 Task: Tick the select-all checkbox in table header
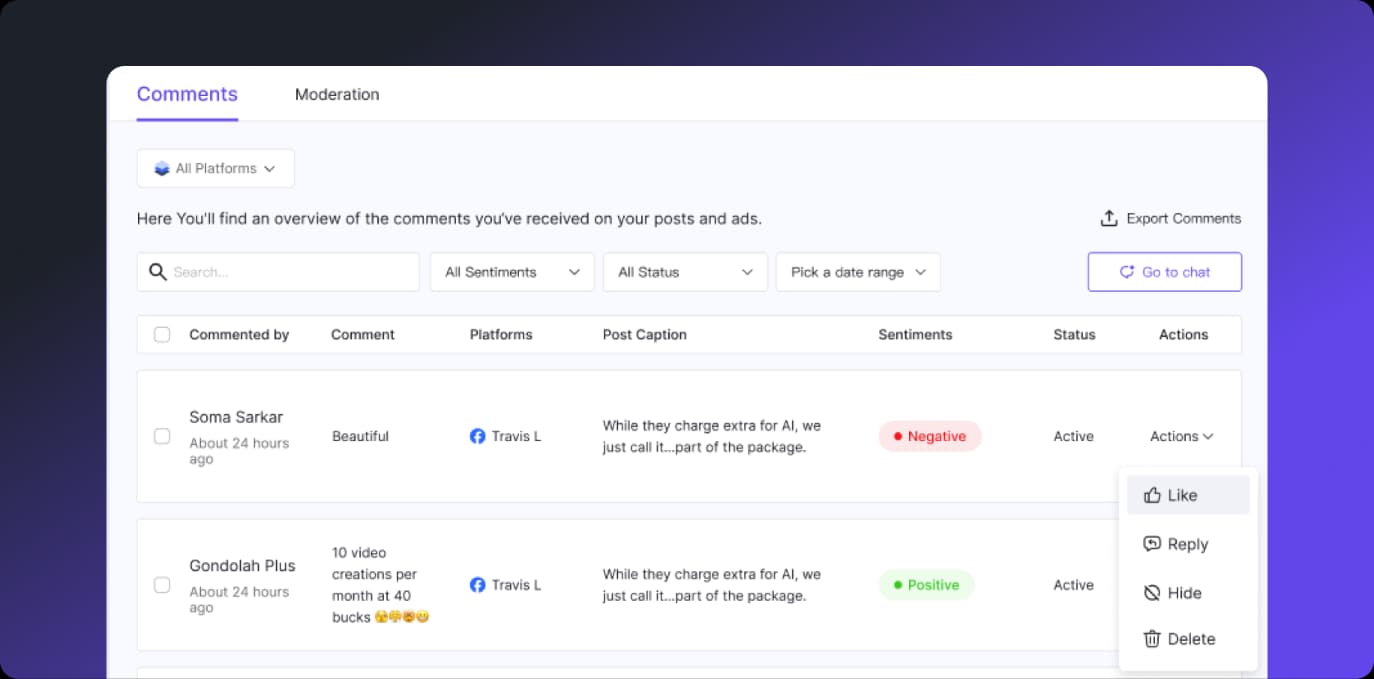(x=162, y=335)
